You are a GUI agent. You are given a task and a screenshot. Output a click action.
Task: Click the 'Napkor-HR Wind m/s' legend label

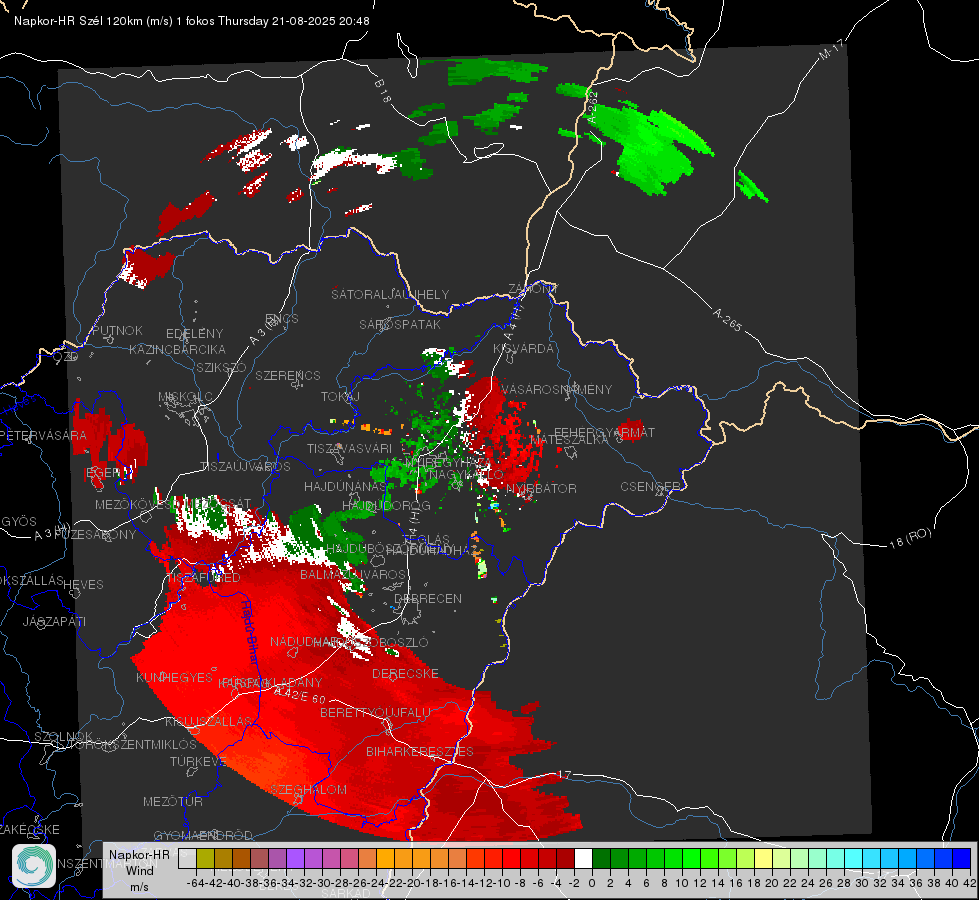(x=139, y=870)
